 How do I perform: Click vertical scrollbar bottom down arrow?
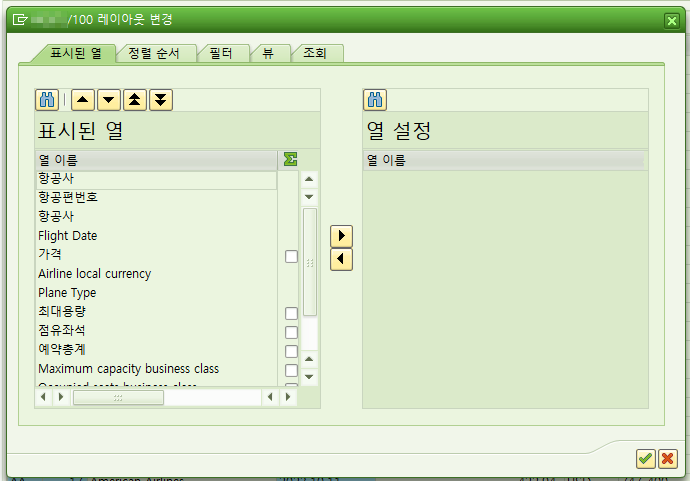pyautogui.click(x=309, y=377)
